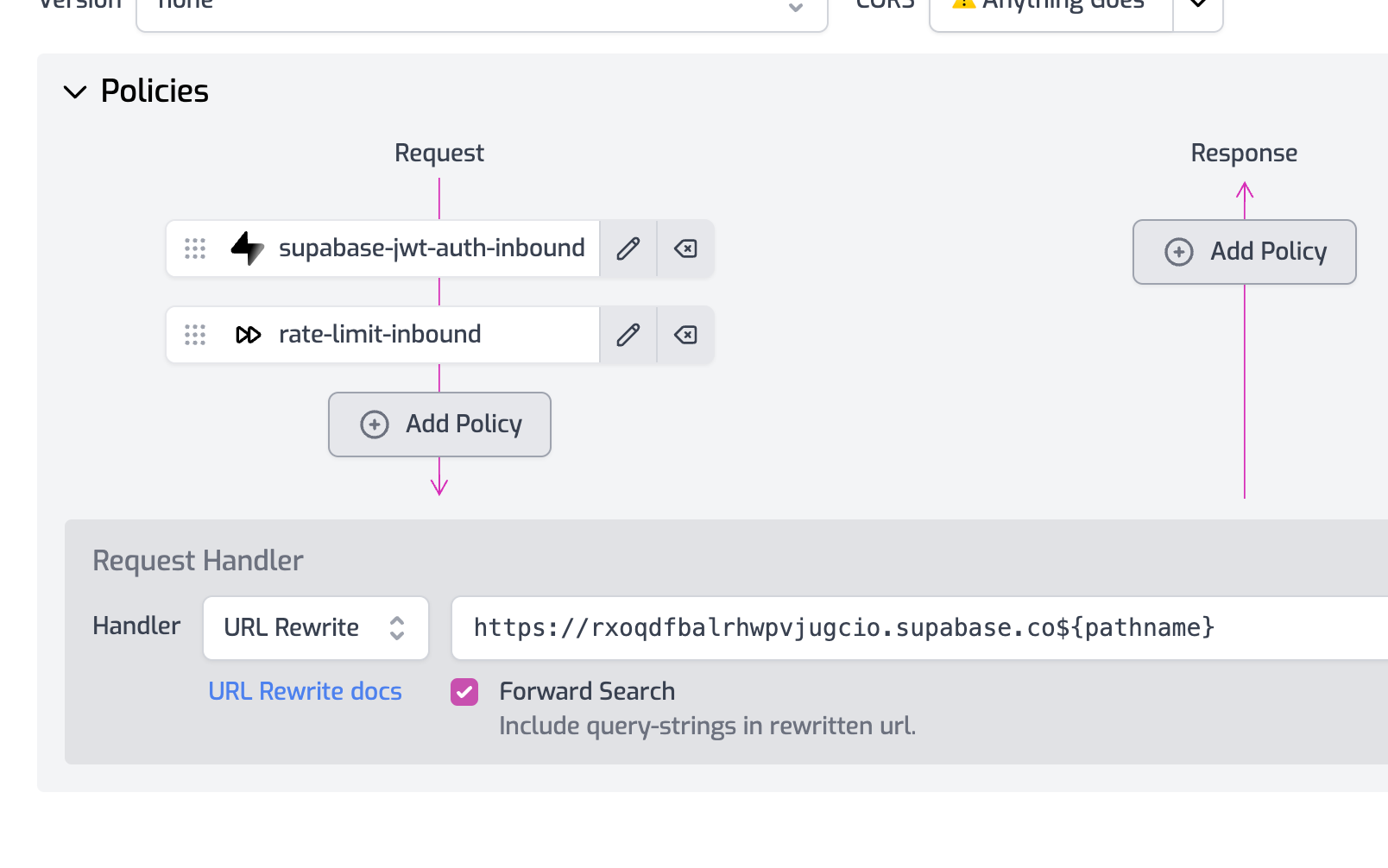Select the rate-limit-inbound policy name

[x=380, y=335]
